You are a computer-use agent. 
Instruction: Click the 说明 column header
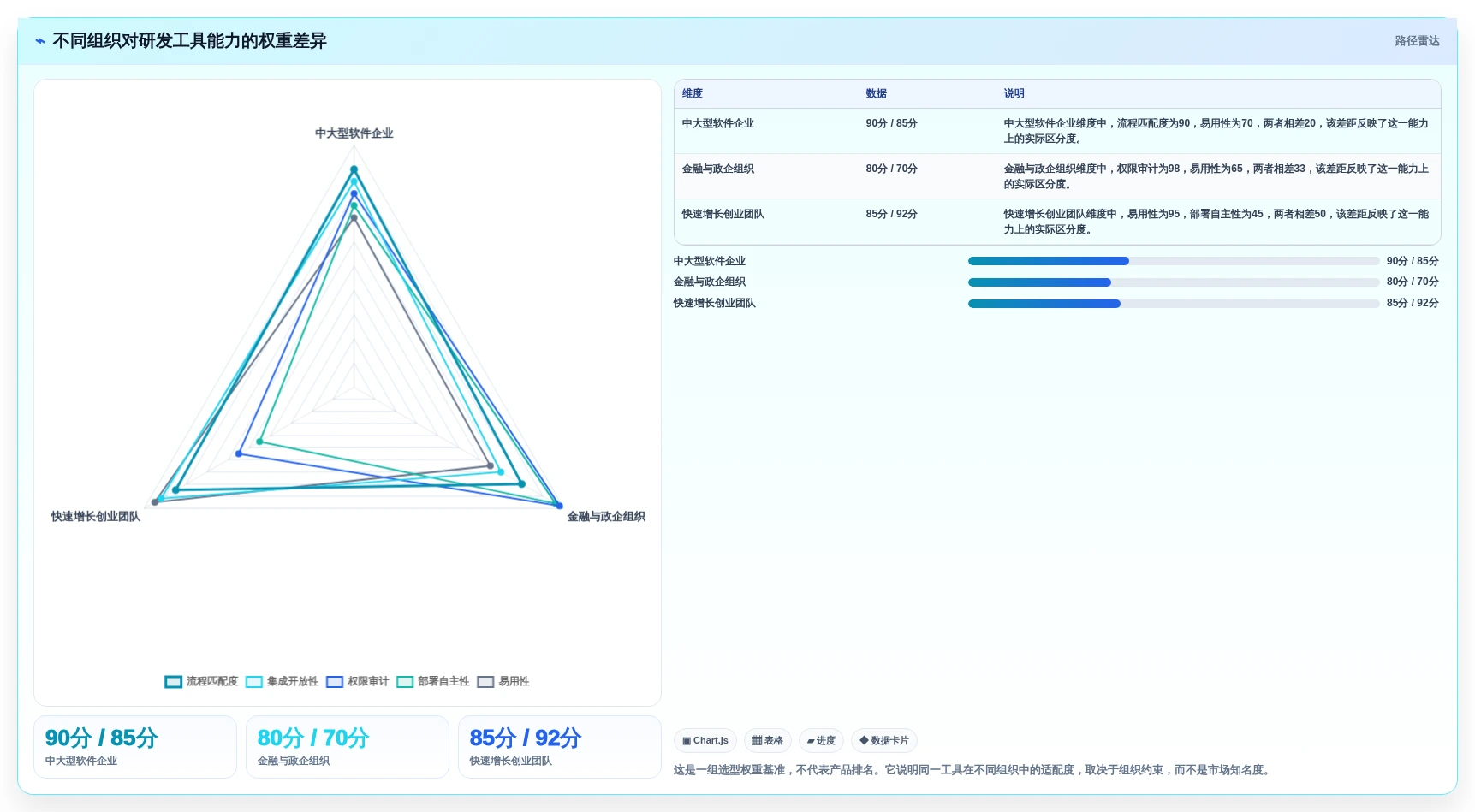pos(1014,94)
